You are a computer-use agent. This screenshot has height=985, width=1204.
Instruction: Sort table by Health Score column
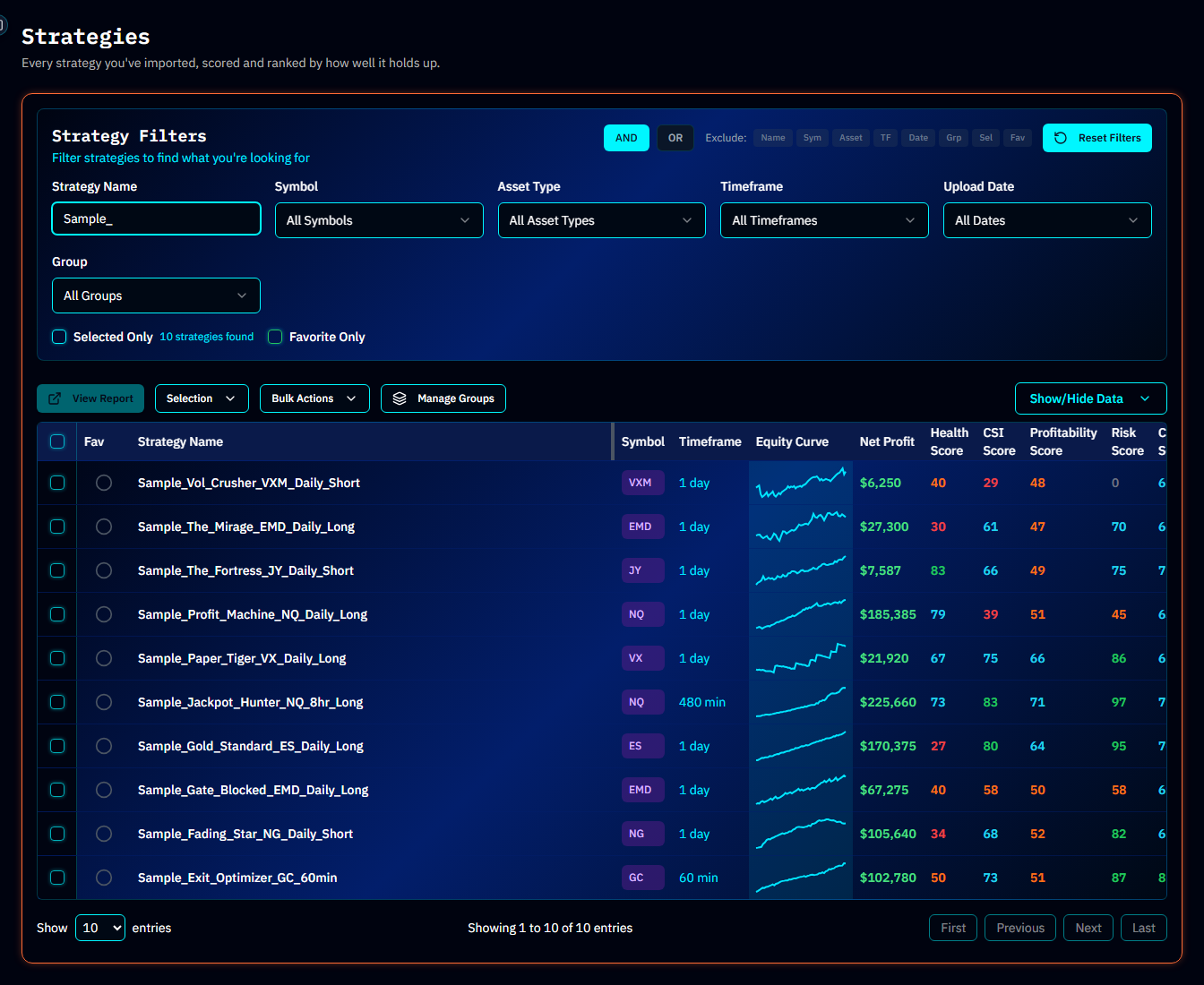point(950,441)
